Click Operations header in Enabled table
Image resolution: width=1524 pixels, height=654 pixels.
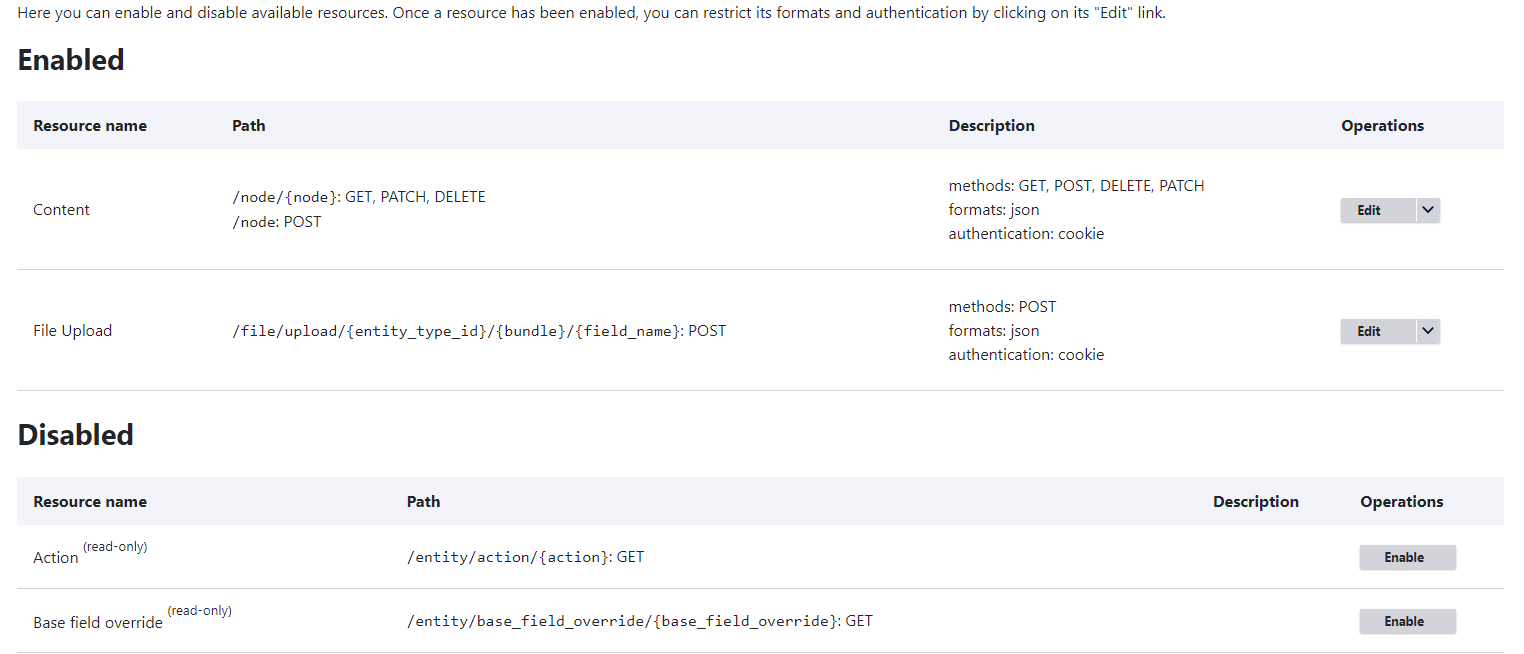(x=1383, y=126)
